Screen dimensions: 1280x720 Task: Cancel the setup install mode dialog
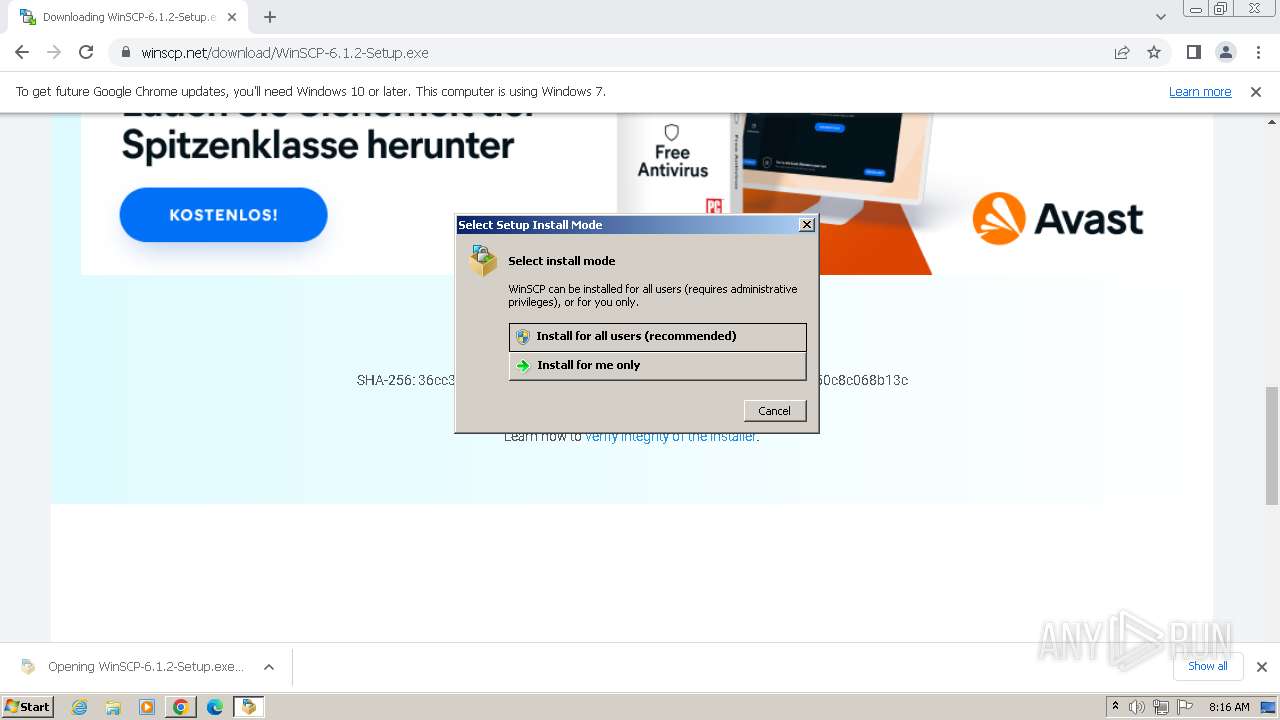point(774,411)
